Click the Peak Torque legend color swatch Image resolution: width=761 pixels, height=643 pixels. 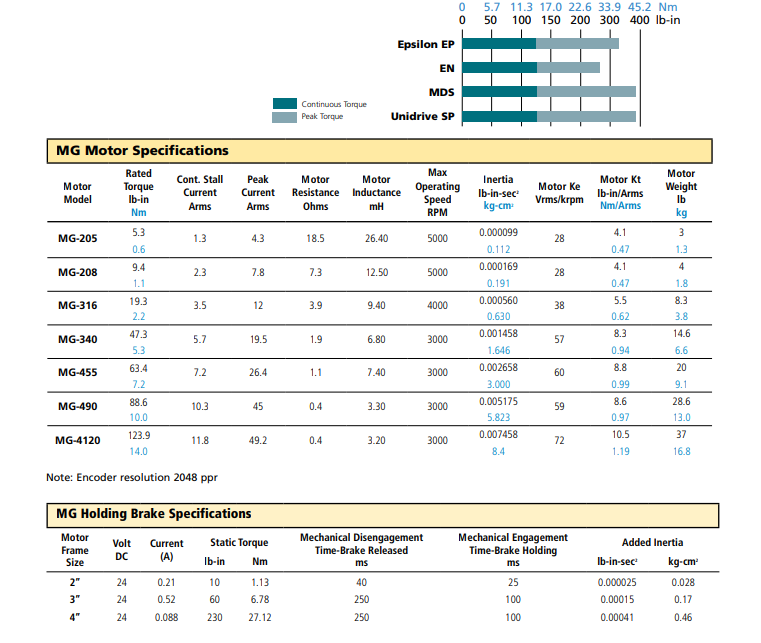[x=285, y=117]
